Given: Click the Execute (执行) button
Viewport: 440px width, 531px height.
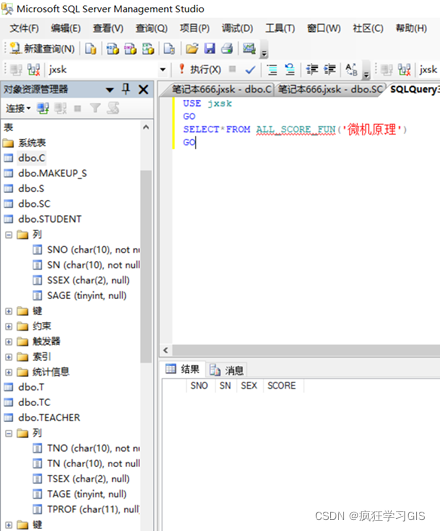Looking at the screenshot, I should coord(200,69).
